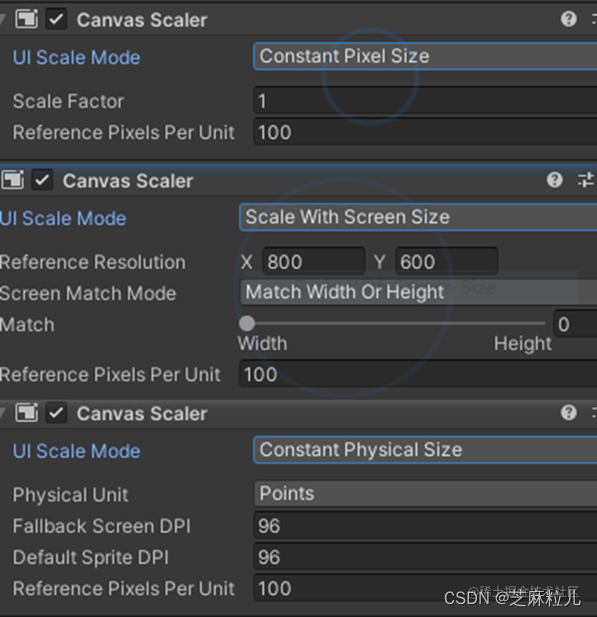Click the Scale Factor input field
Viewport: 597px width, 617px height.
coord(425,101)
